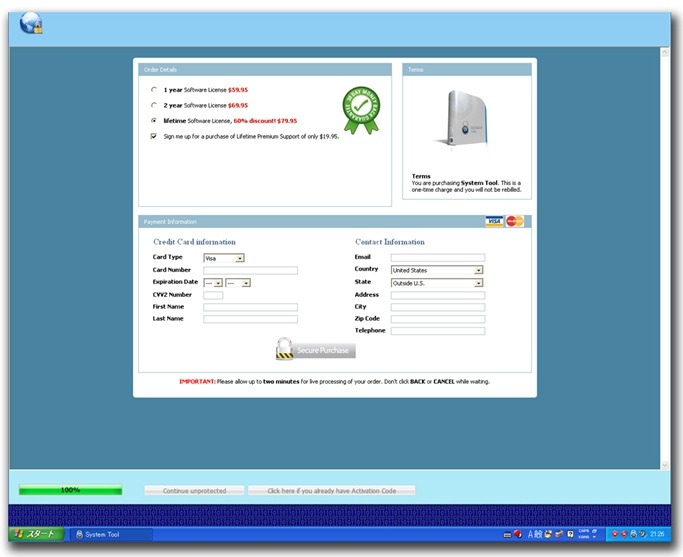Click in the Address field

pyautogui.click(x=438, y=295)
